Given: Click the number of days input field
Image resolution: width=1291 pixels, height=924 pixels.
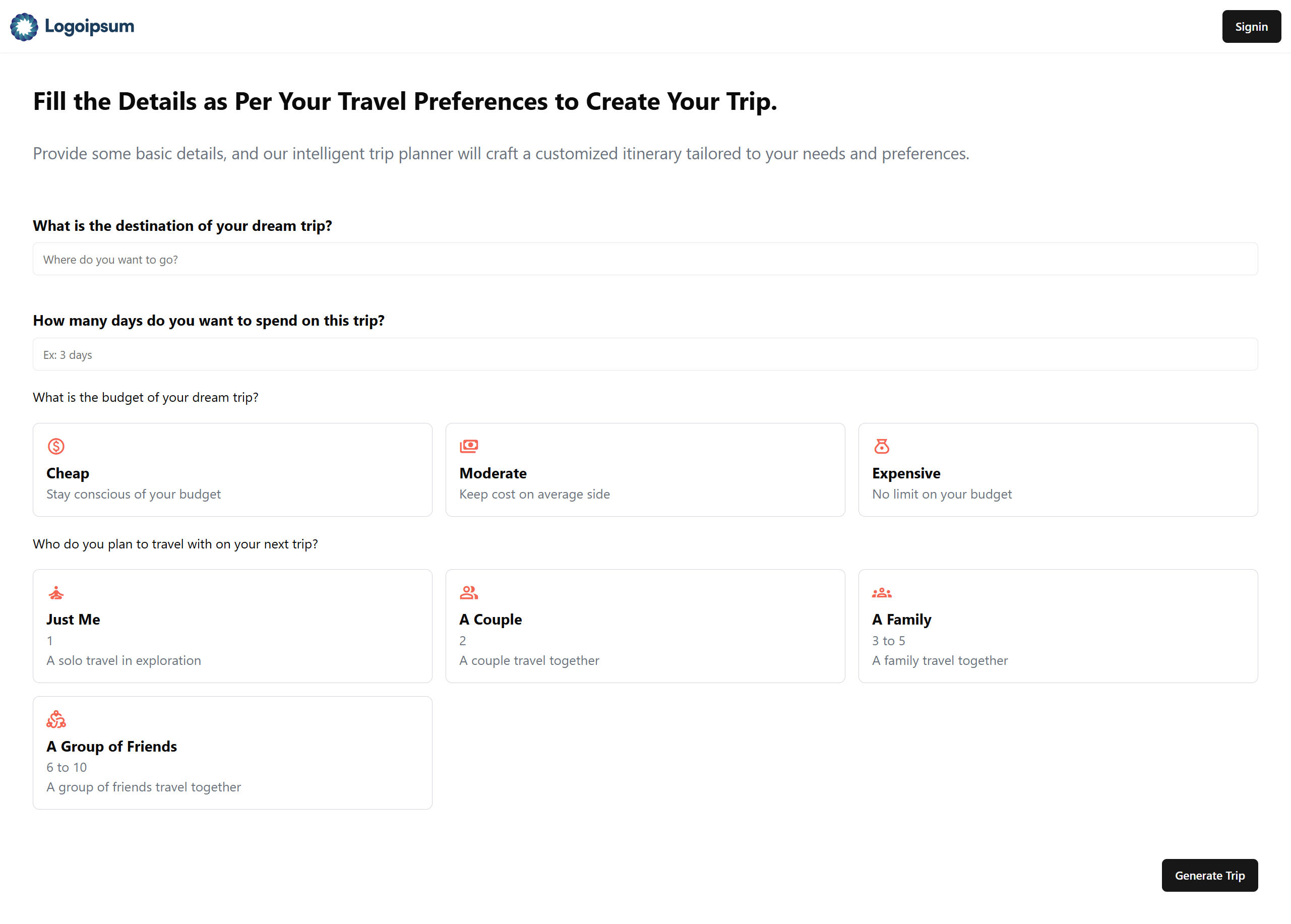Looking at the screenshot, I should (645, 354).
